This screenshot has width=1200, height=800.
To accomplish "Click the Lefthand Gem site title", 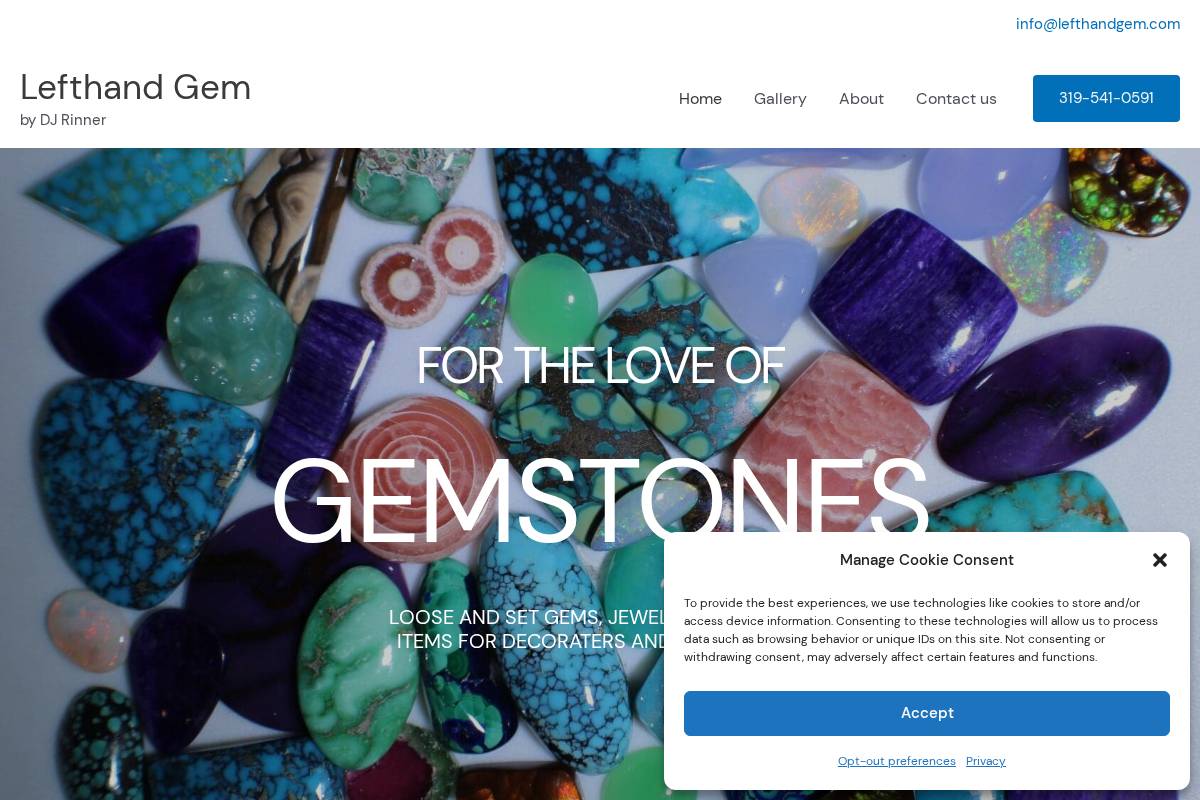I will 135,87.
